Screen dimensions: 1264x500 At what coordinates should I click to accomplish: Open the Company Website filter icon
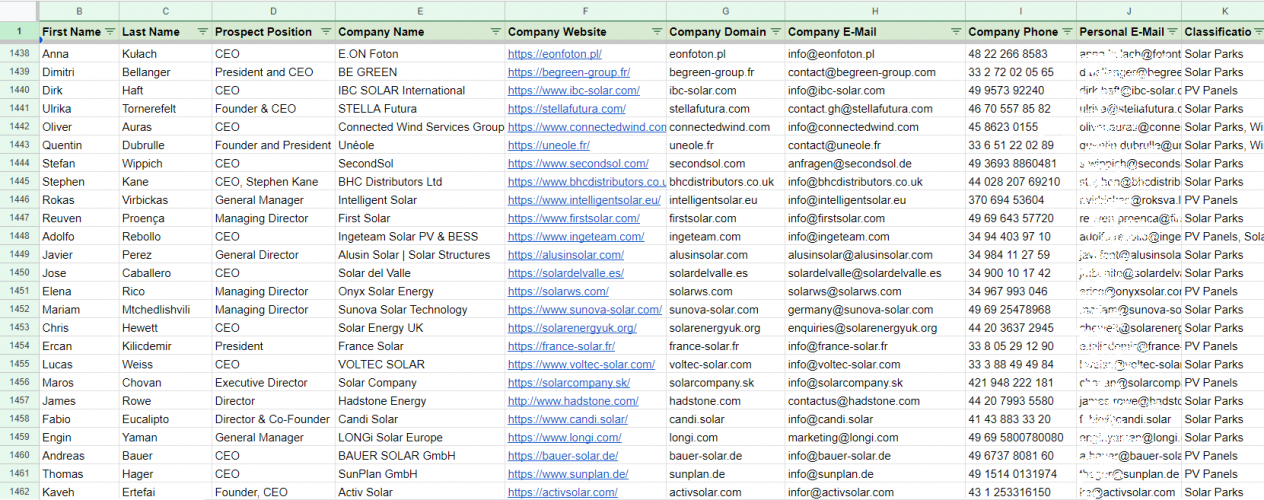coord(657,32)
